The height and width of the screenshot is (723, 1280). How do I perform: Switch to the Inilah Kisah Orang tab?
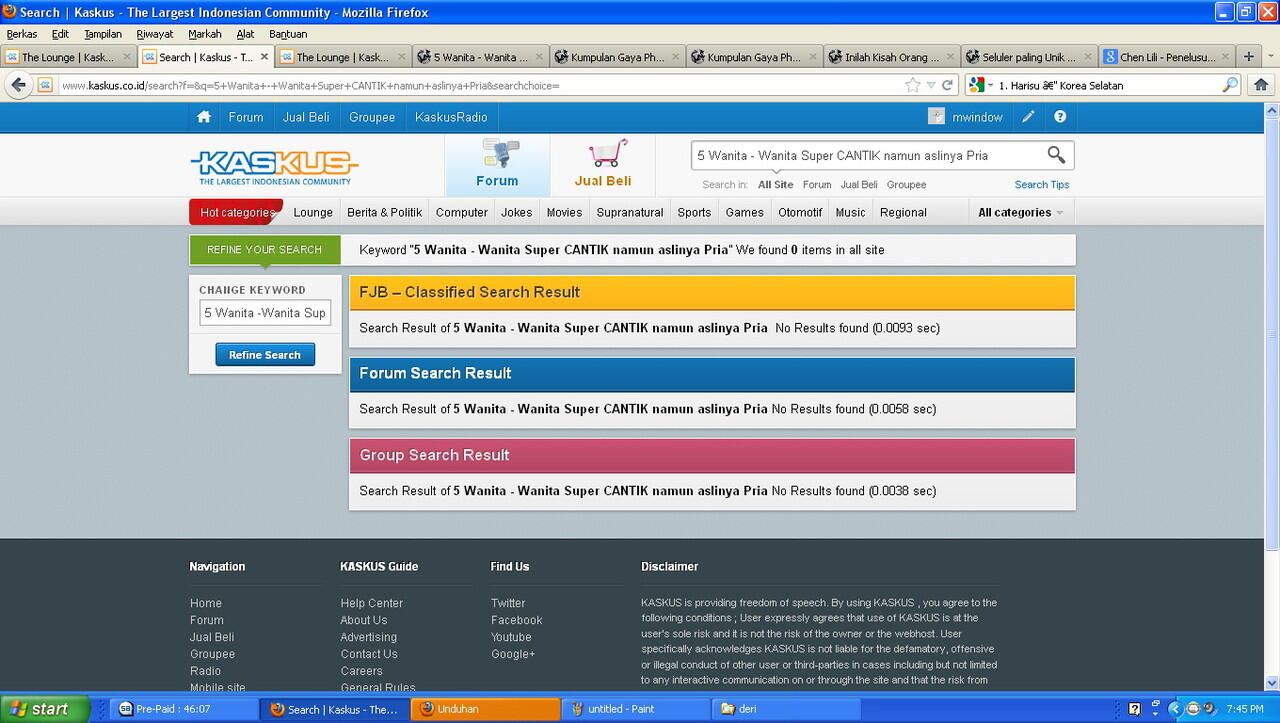pyautogui.click(x=892, y=57)
